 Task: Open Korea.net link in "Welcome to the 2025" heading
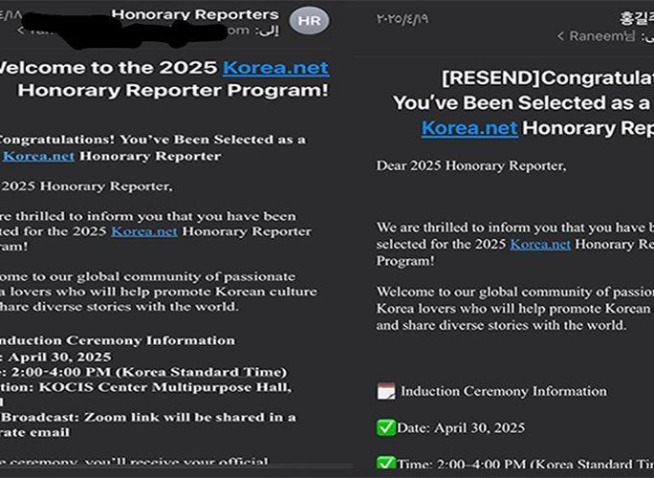[x=276, y=68]
